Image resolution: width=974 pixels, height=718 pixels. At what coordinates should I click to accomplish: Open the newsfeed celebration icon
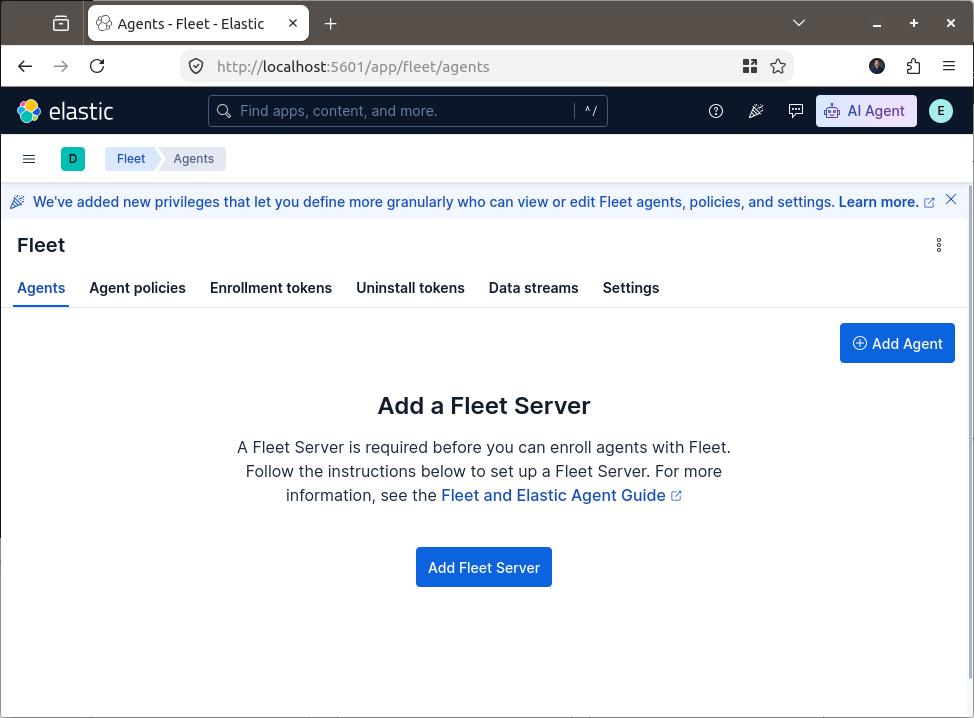(x=756, y=111)
